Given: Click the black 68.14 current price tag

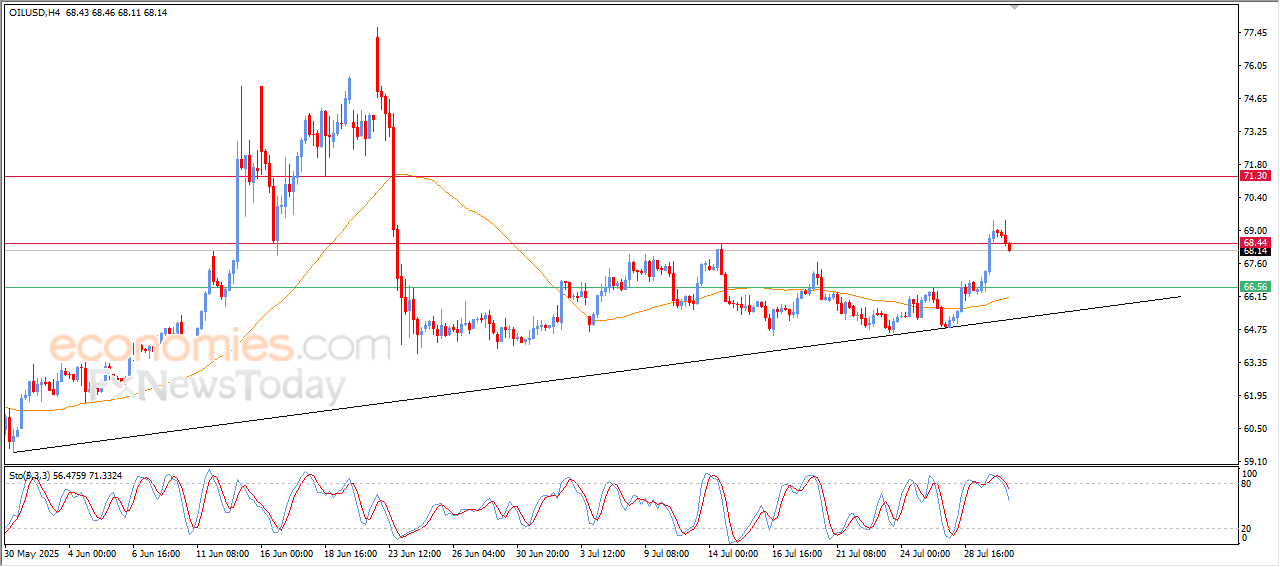Looking at the screenshot, I should (x=1254, y=251).
